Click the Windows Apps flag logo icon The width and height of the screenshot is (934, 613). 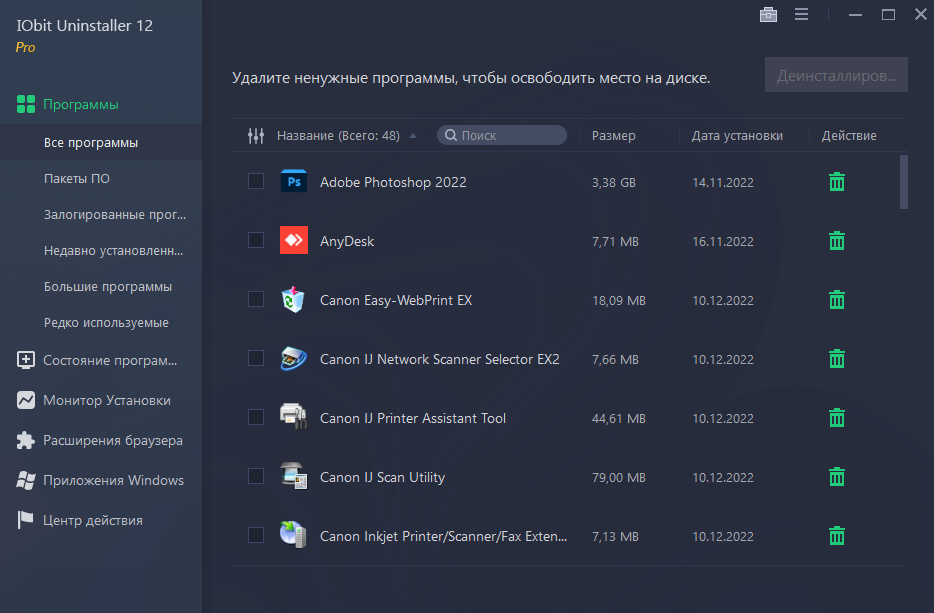26,480
